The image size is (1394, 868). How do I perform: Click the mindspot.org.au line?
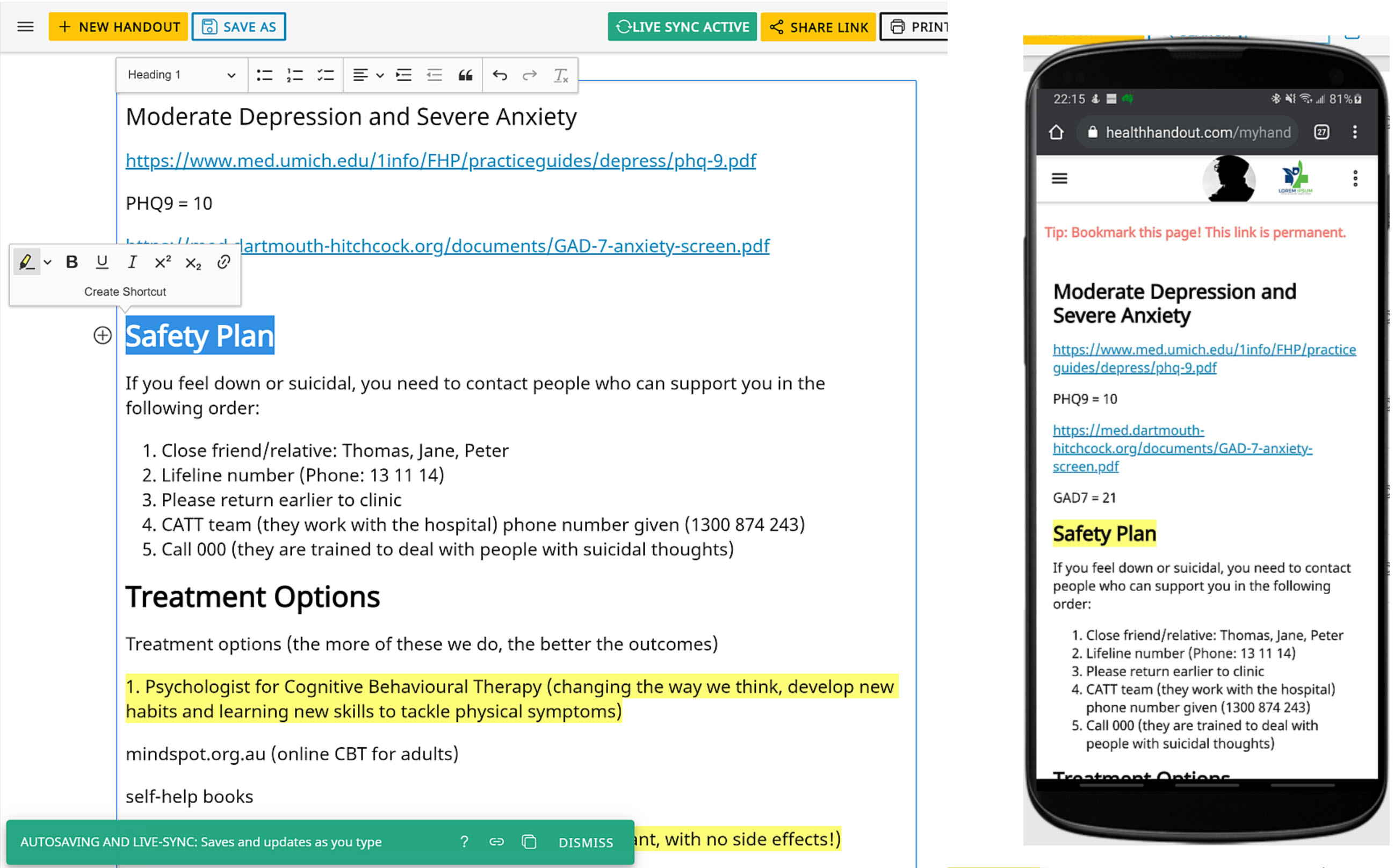(x=292, y=753)
